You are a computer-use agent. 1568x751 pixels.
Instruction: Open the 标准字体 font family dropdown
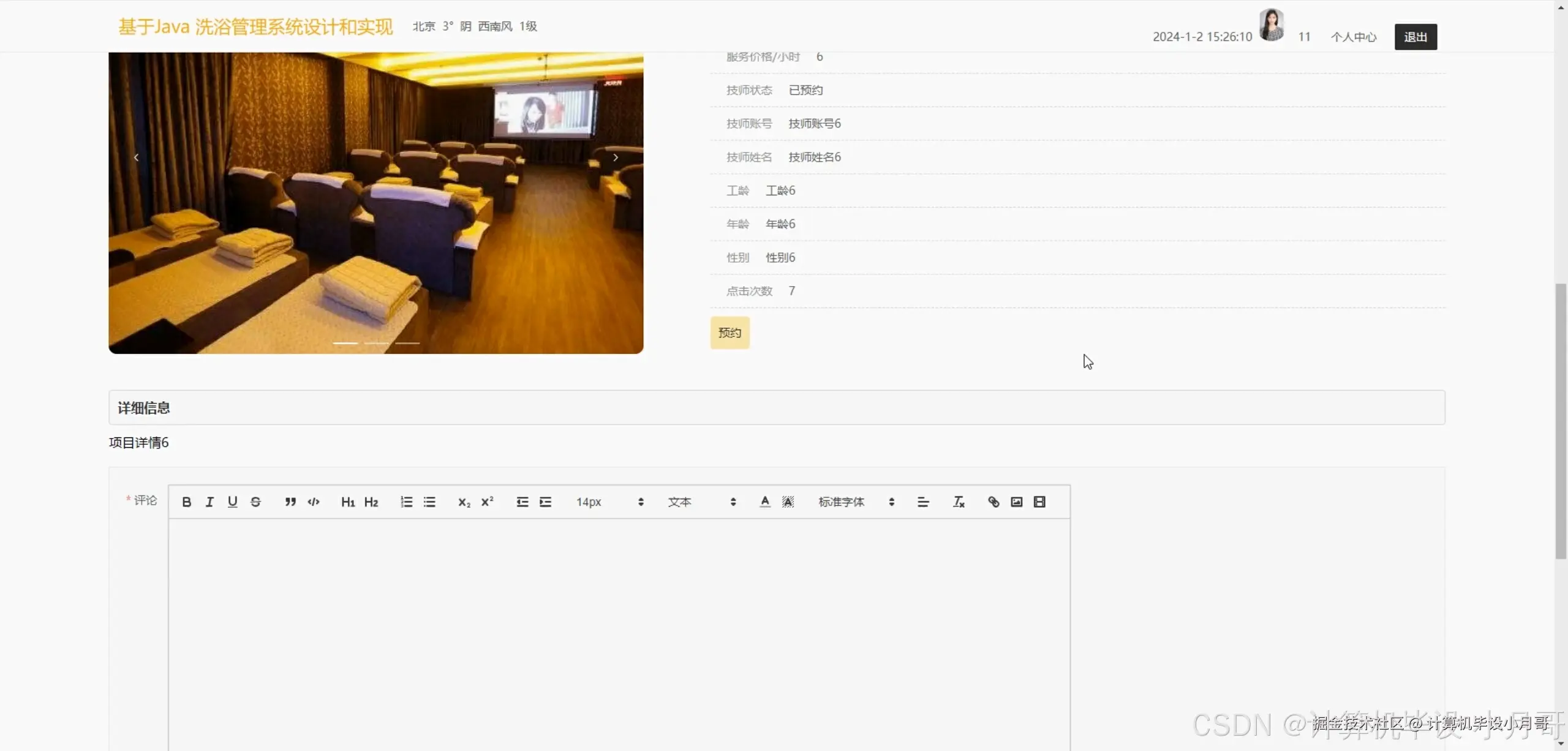[856, 502]
